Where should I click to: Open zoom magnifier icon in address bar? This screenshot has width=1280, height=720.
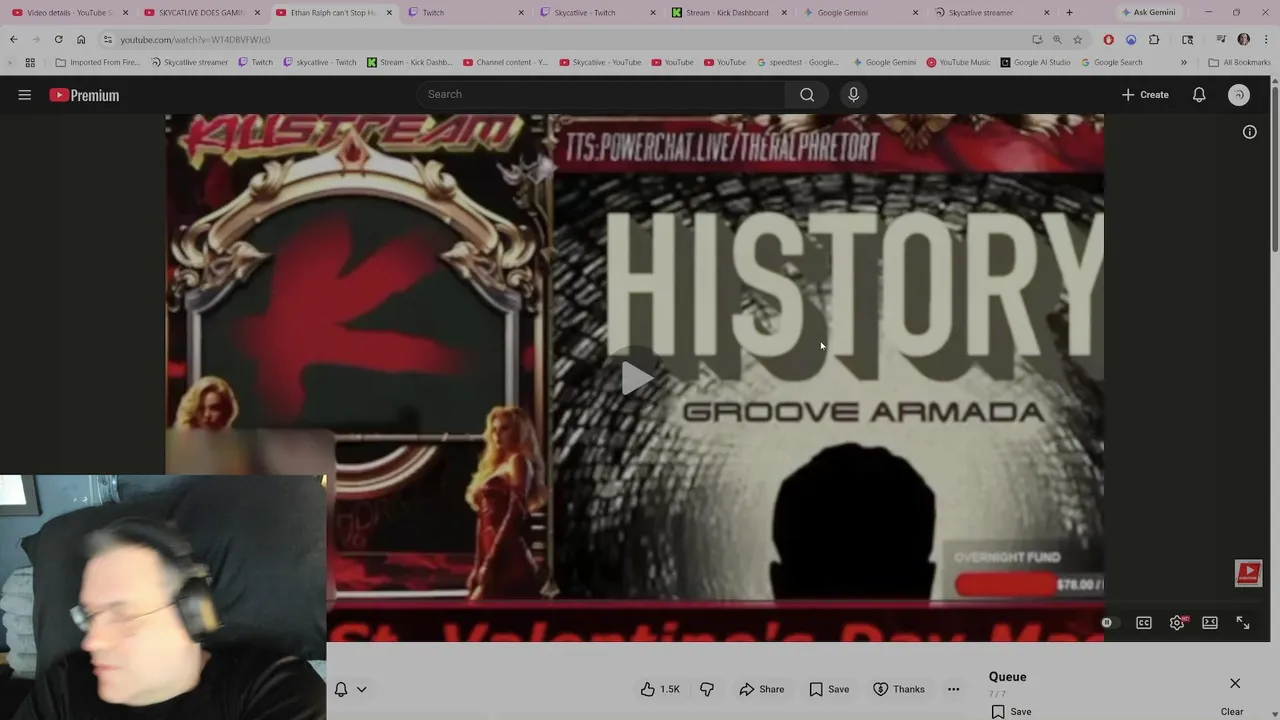point(1057,40)
